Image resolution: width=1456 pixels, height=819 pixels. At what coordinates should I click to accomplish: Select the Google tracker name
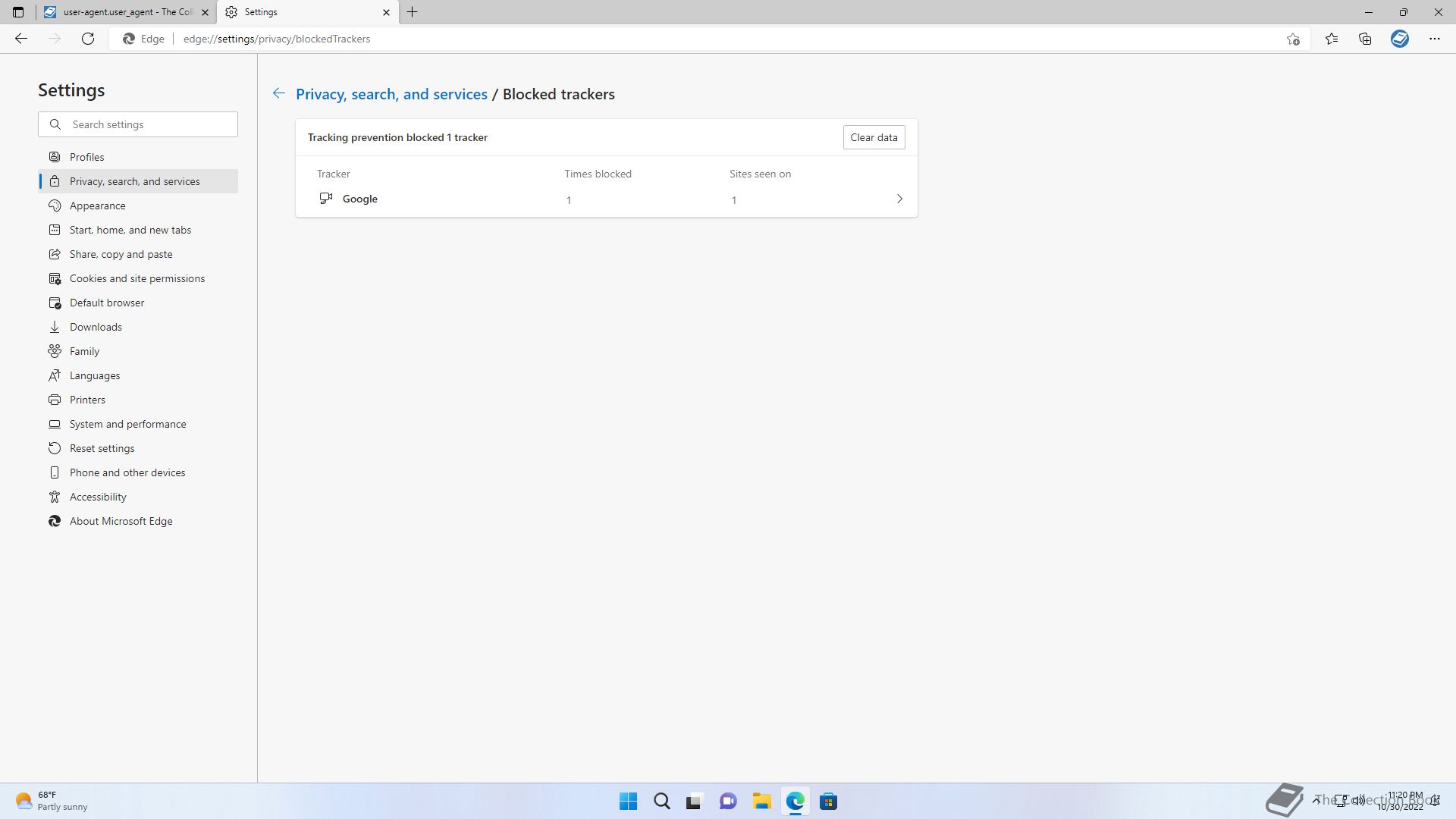[359, 199]
